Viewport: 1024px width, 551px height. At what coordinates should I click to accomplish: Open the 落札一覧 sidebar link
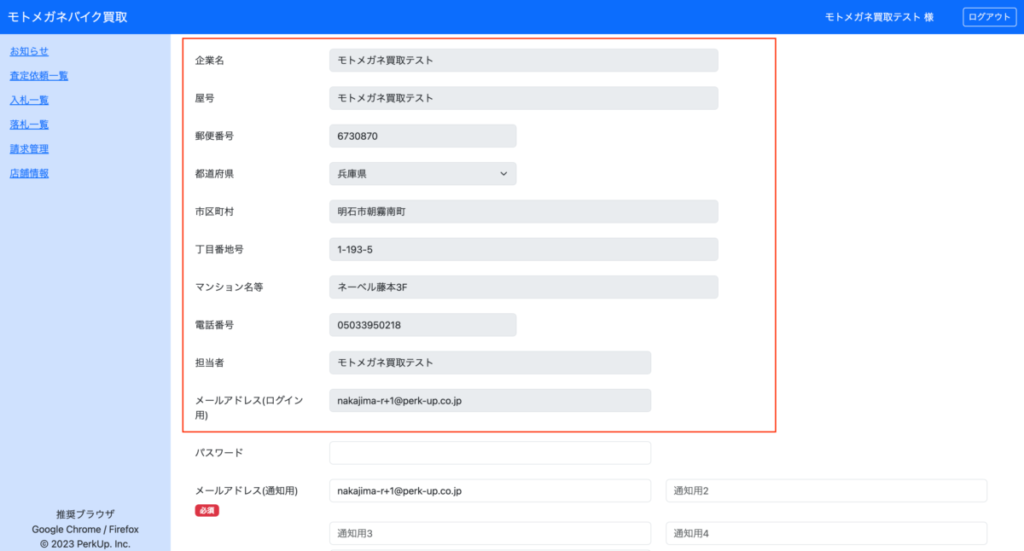(29, 125)
